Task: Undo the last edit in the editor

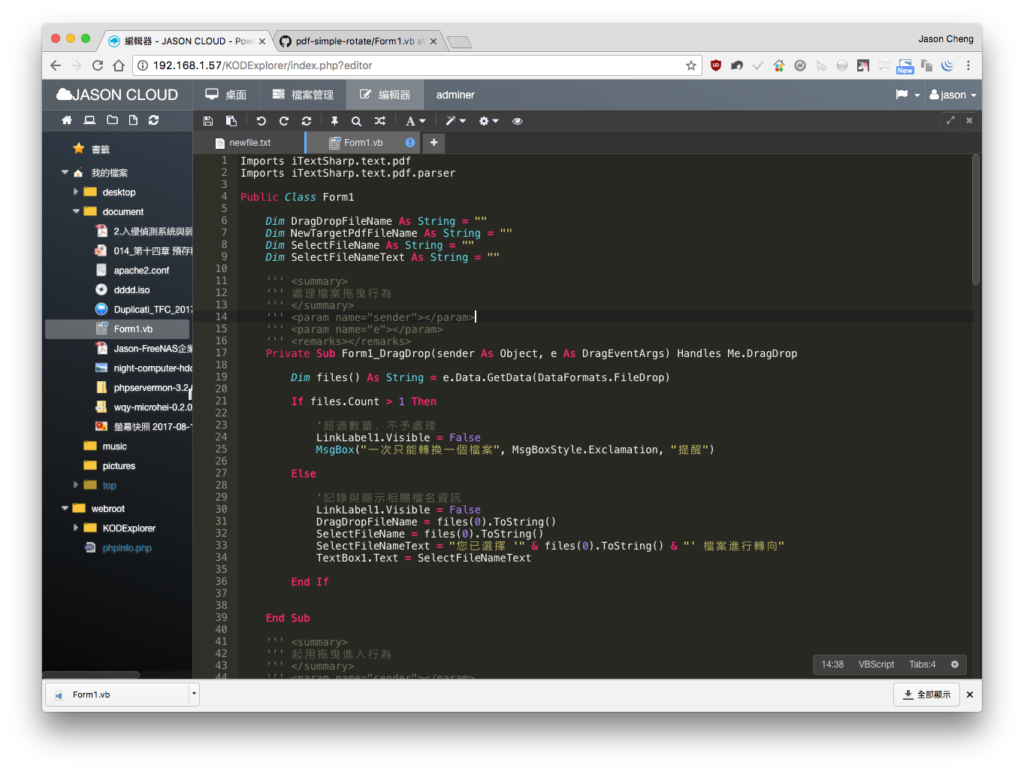Action: 261,121
